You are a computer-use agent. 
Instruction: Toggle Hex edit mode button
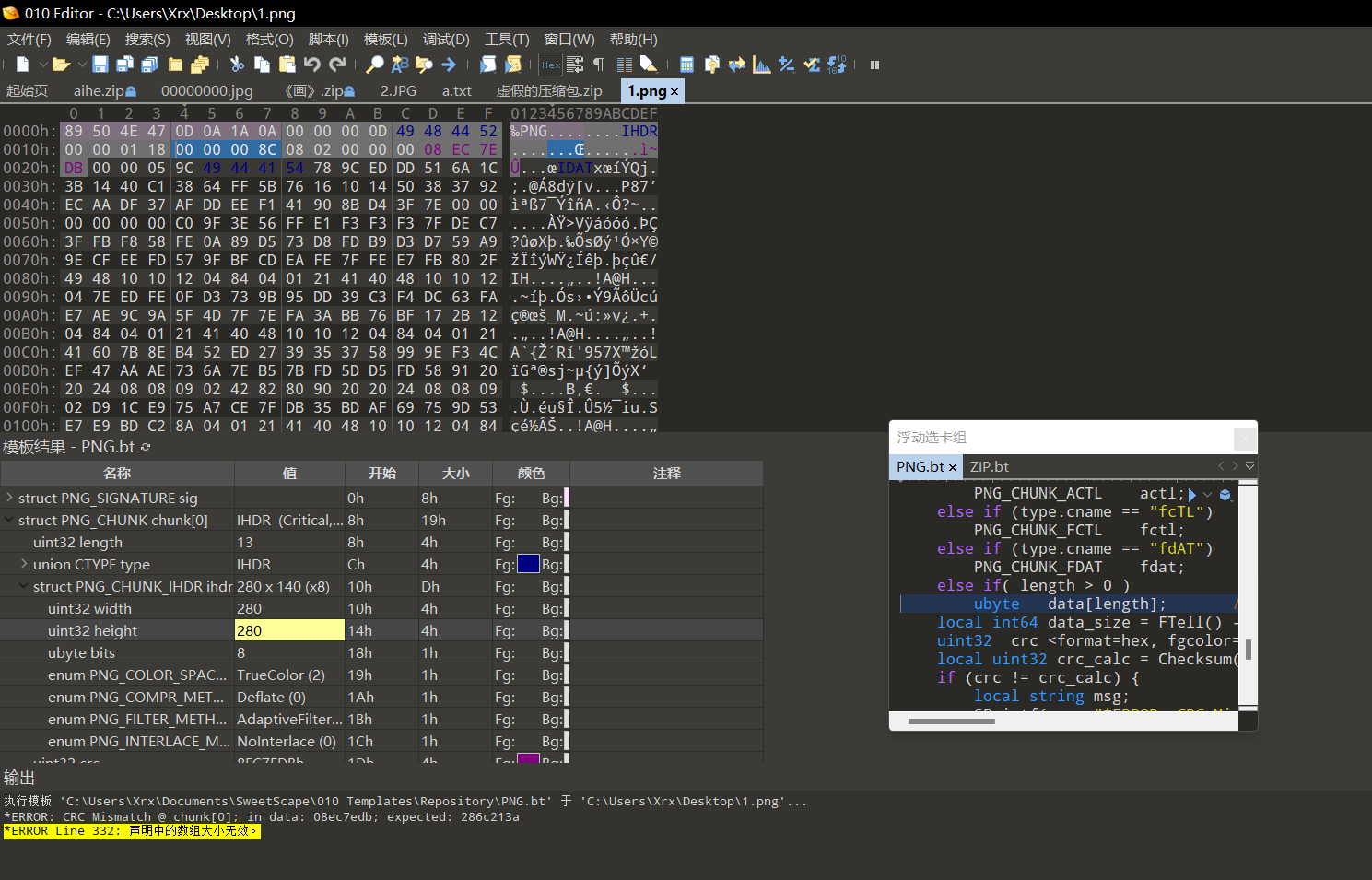click(551, 65)
